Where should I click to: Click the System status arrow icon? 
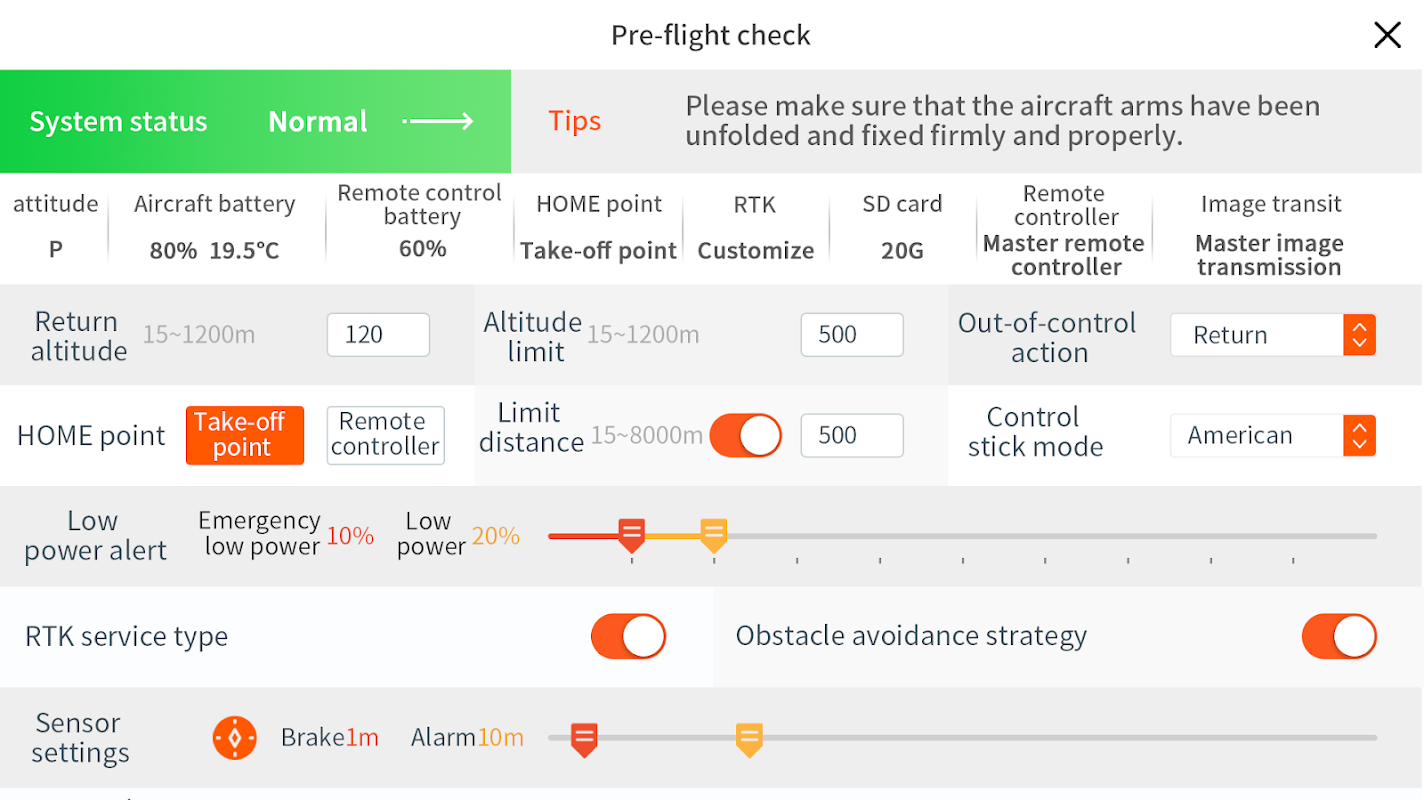[x=438, y=122]
